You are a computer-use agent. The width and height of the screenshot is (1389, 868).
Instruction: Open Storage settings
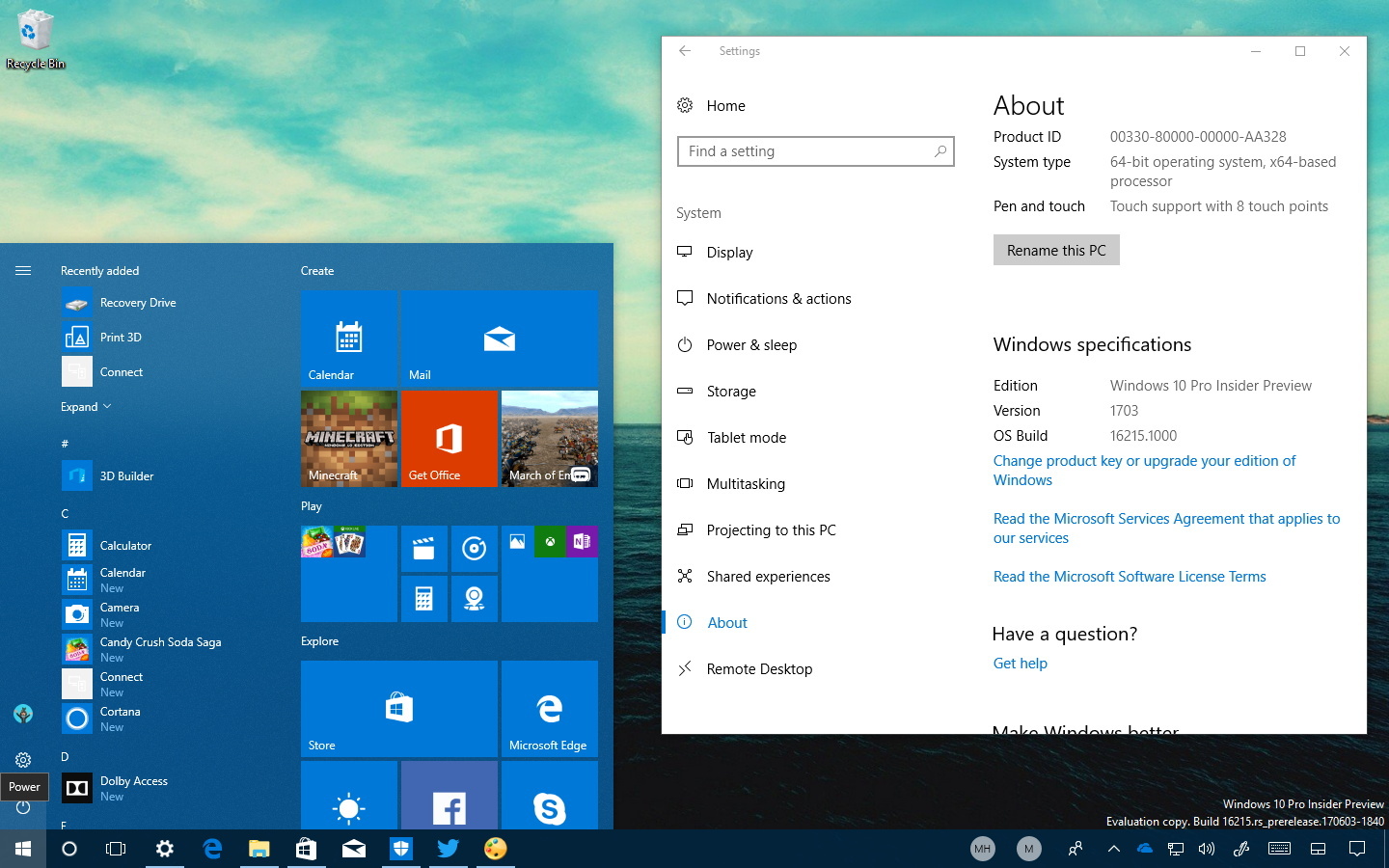pyautogui.click(x=718, y=392)
